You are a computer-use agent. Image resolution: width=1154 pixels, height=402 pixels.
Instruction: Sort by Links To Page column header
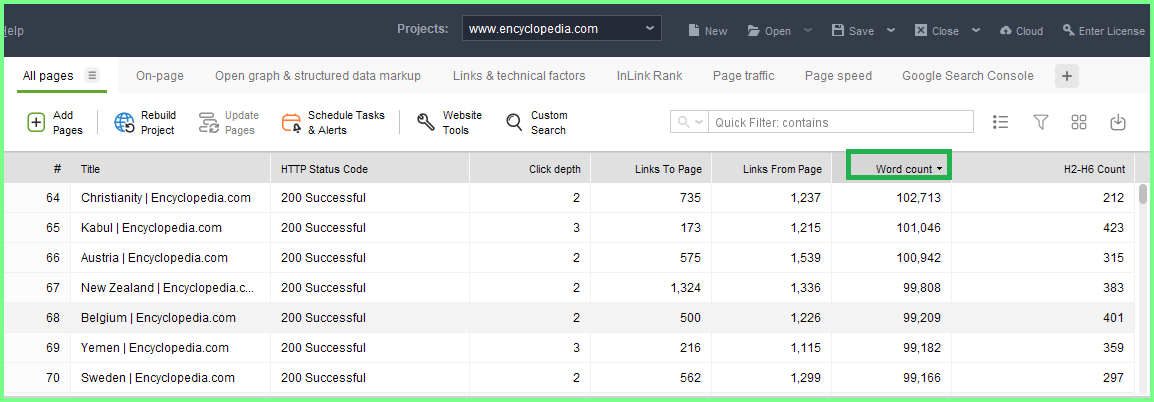[651, 169]
